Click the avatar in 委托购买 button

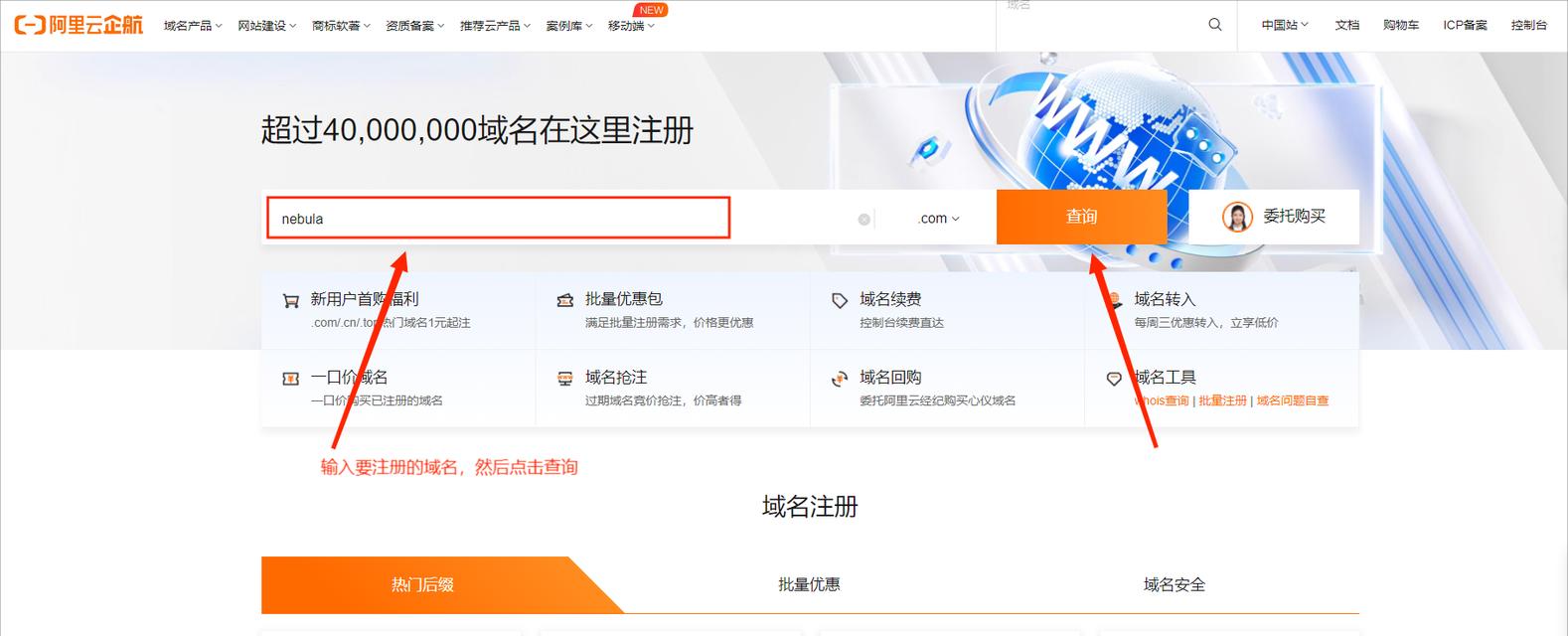pyautogui.click(x=1237, y=217)
